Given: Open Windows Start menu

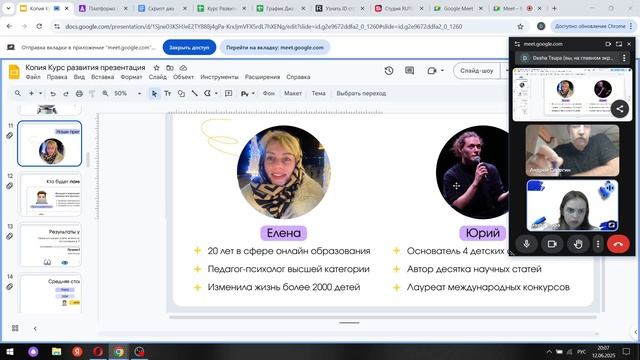Looking at the screenshot, I should (x=10, y=351).
